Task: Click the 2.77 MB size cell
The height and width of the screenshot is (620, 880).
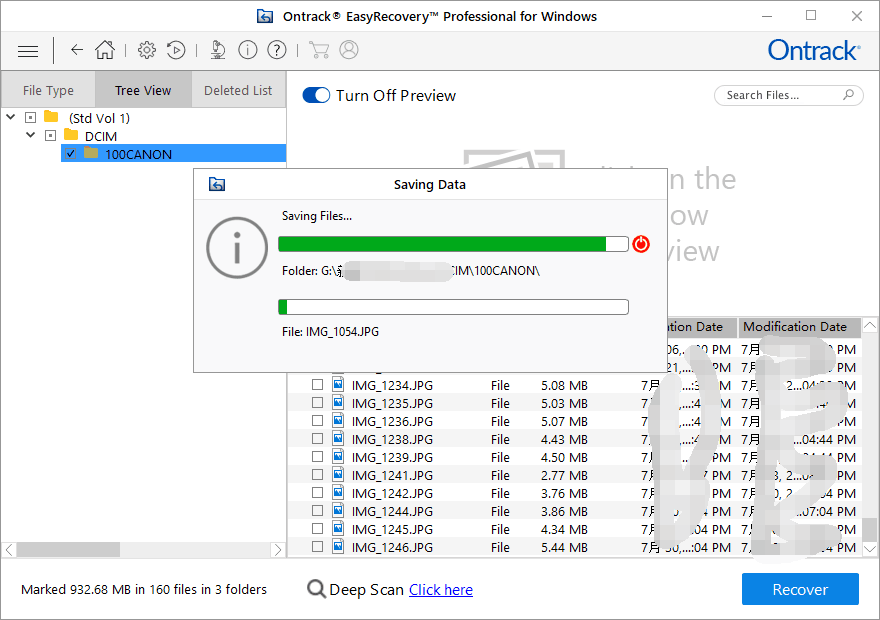Action: tap(564, 475)
